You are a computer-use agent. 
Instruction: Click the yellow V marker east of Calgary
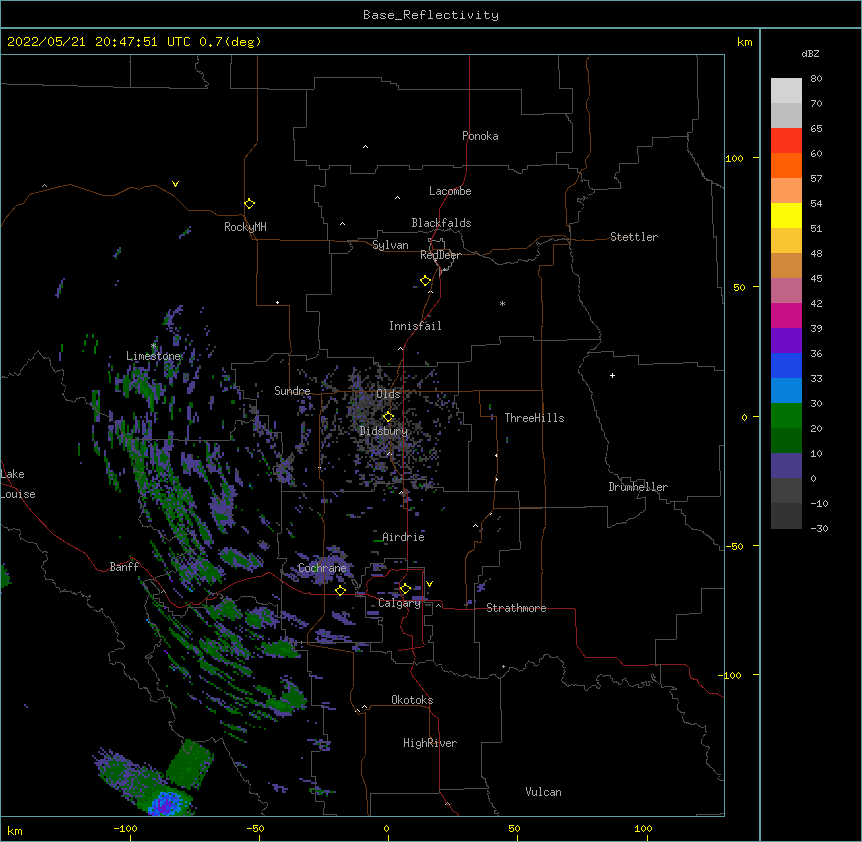(x=429, y=584)
